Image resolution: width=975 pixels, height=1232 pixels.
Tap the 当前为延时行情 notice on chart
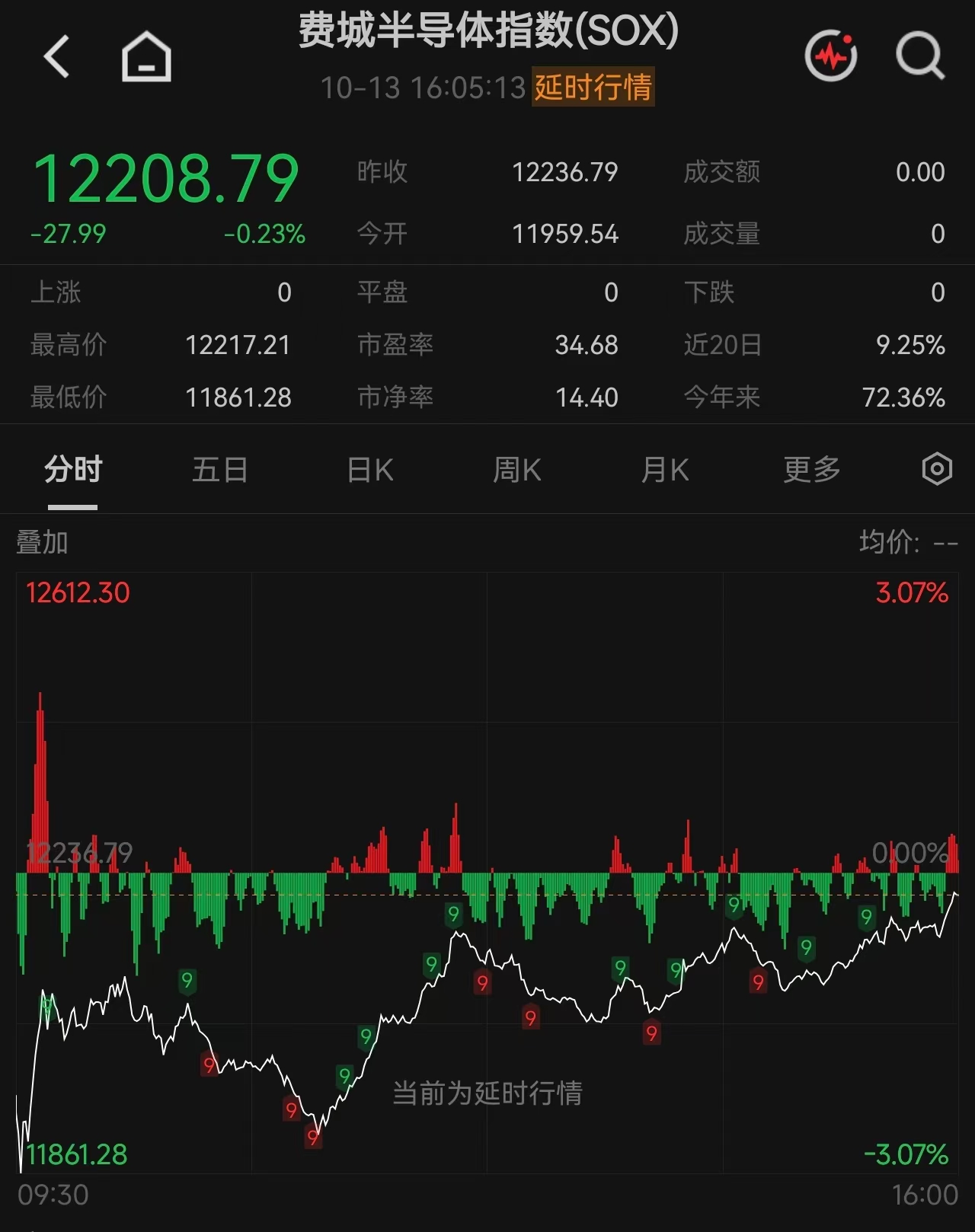(487, 1093)
